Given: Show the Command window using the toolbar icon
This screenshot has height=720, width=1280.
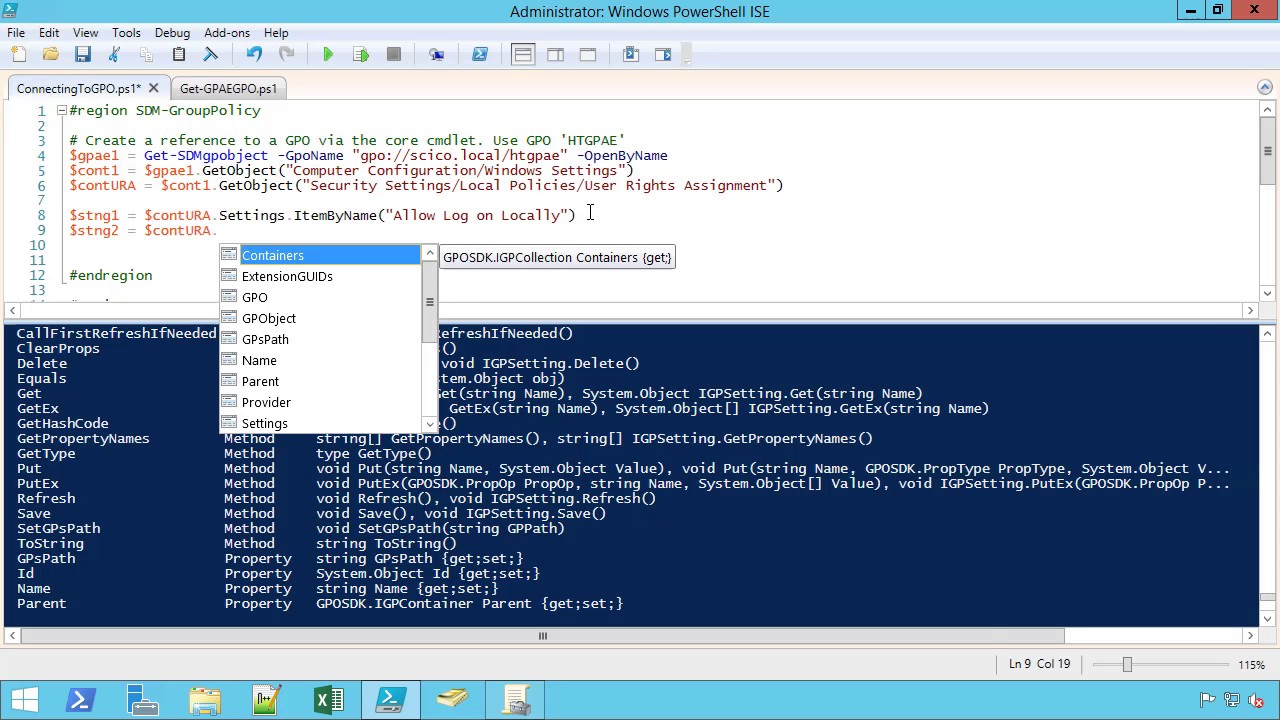Looking at the screenshot, I should pyautogui.click(x=631, y=54).
